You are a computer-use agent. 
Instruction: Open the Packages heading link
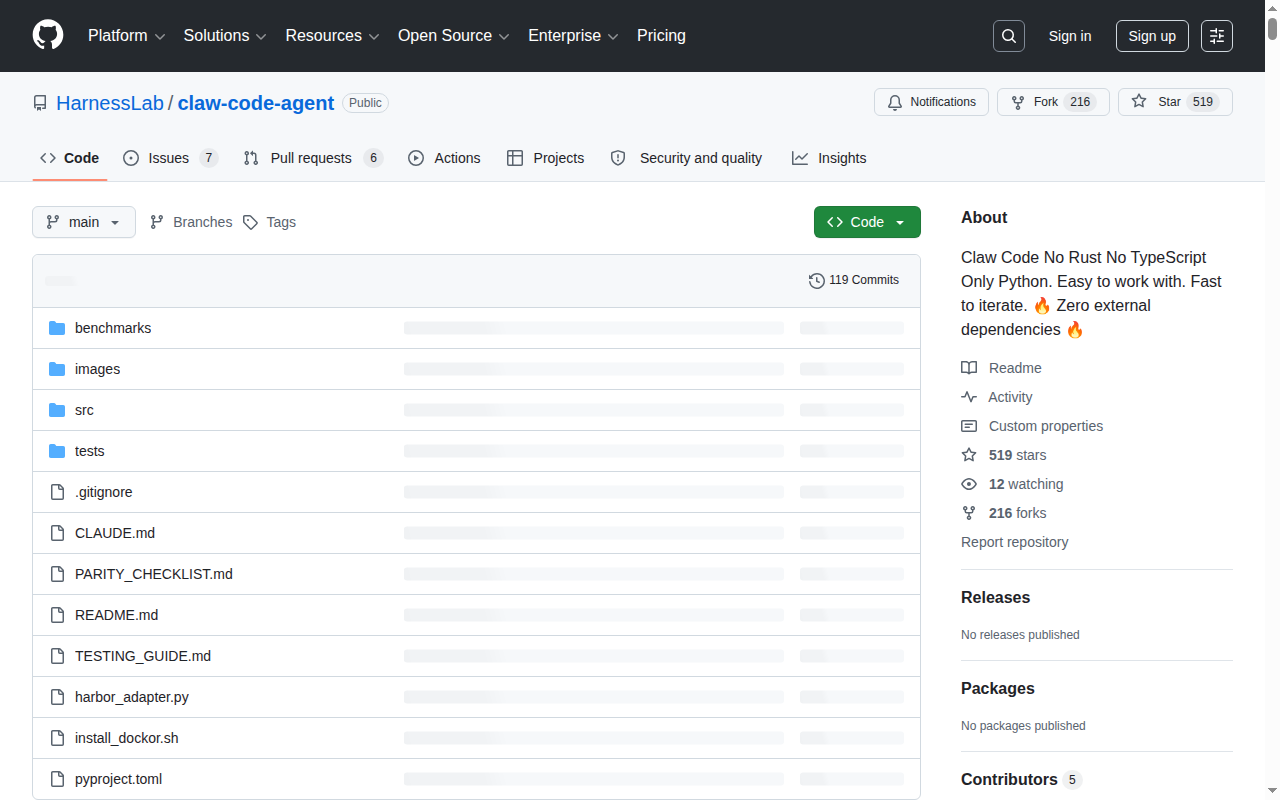tap(998, 688)
